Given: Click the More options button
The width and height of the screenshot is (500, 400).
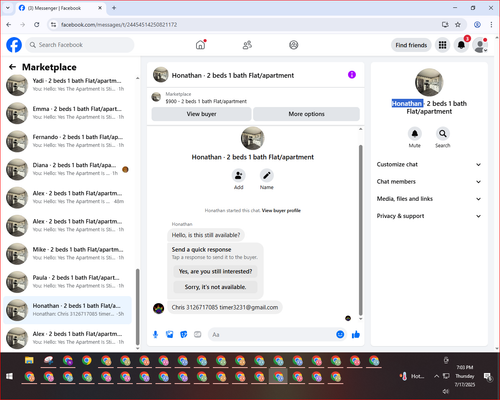Looking at the screenshot, I should [x=306, y=114].
